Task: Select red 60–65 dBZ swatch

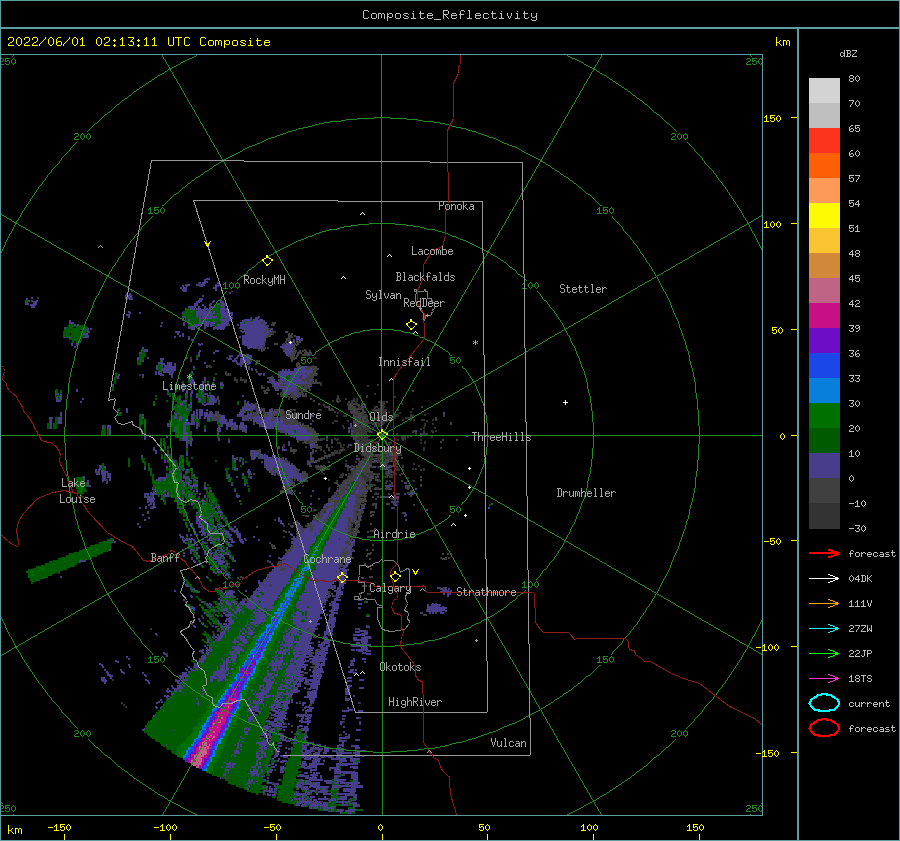Action: (x=824, y=141)
